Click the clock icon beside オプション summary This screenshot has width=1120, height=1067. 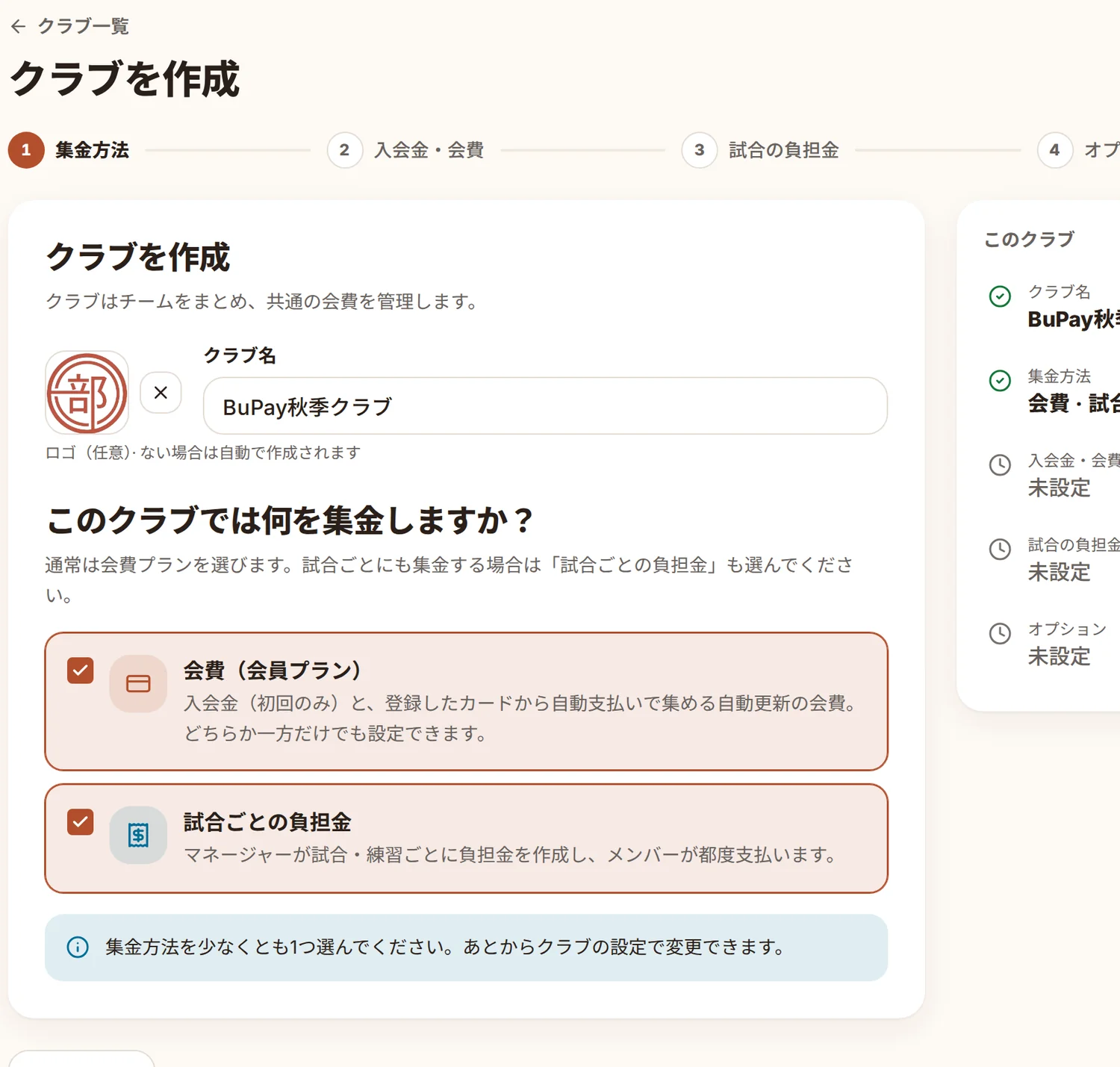point(1000,634)
